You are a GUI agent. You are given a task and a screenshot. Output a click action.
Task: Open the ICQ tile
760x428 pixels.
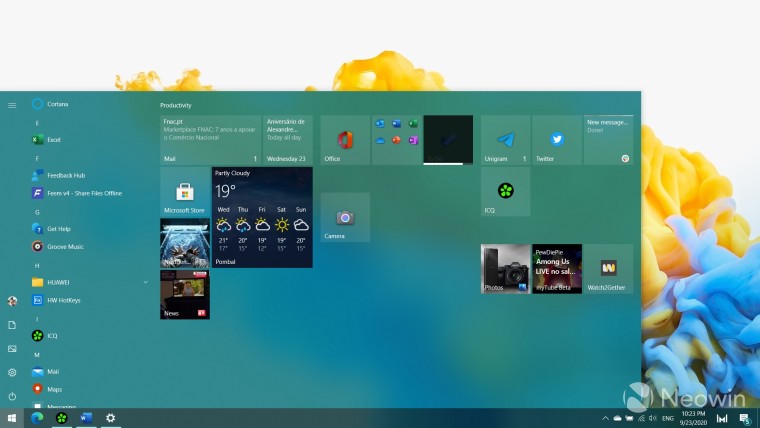(x=506, y=191)
